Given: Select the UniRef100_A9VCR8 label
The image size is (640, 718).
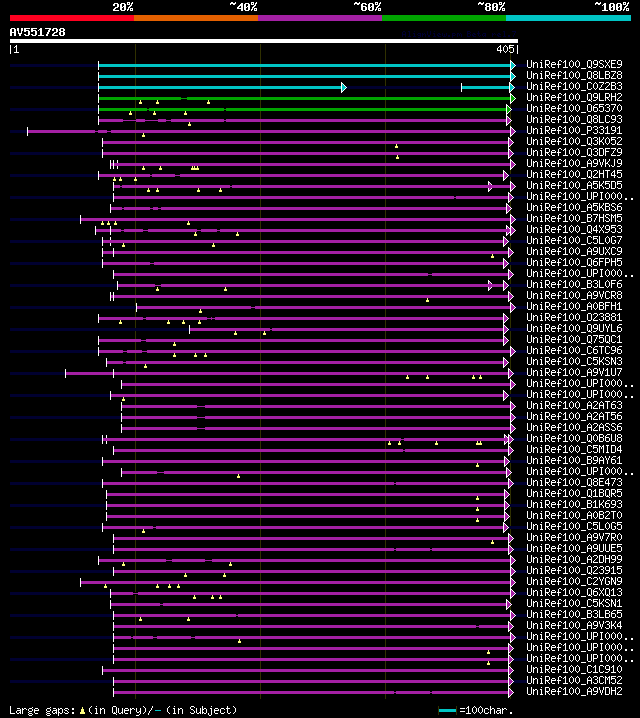Looking at the screenshot, I should [x=574, y=295].
